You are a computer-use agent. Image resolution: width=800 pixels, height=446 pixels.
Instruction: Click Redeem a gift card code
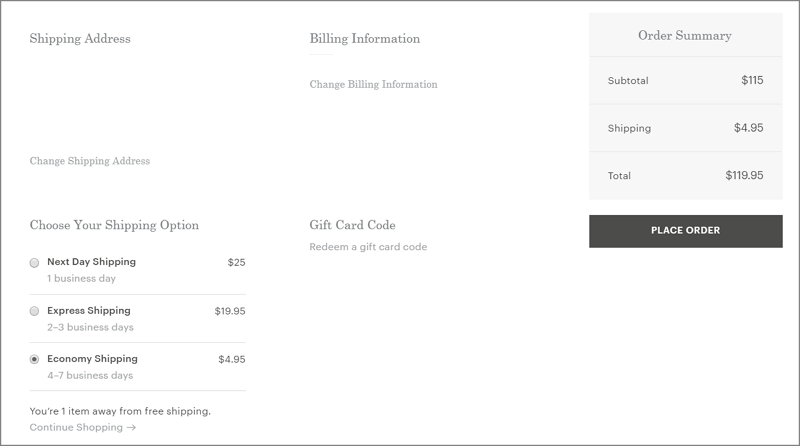pyautogui.click(x=368, y=247)
